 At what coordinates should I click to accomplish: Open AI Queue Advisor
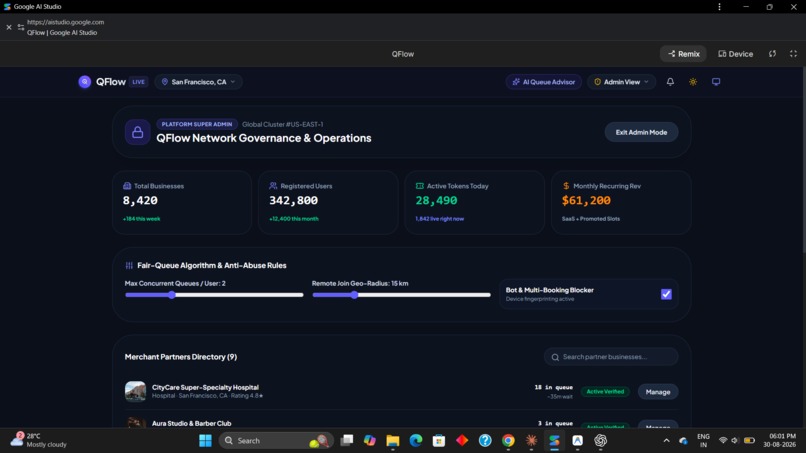[x=544, y=82]
